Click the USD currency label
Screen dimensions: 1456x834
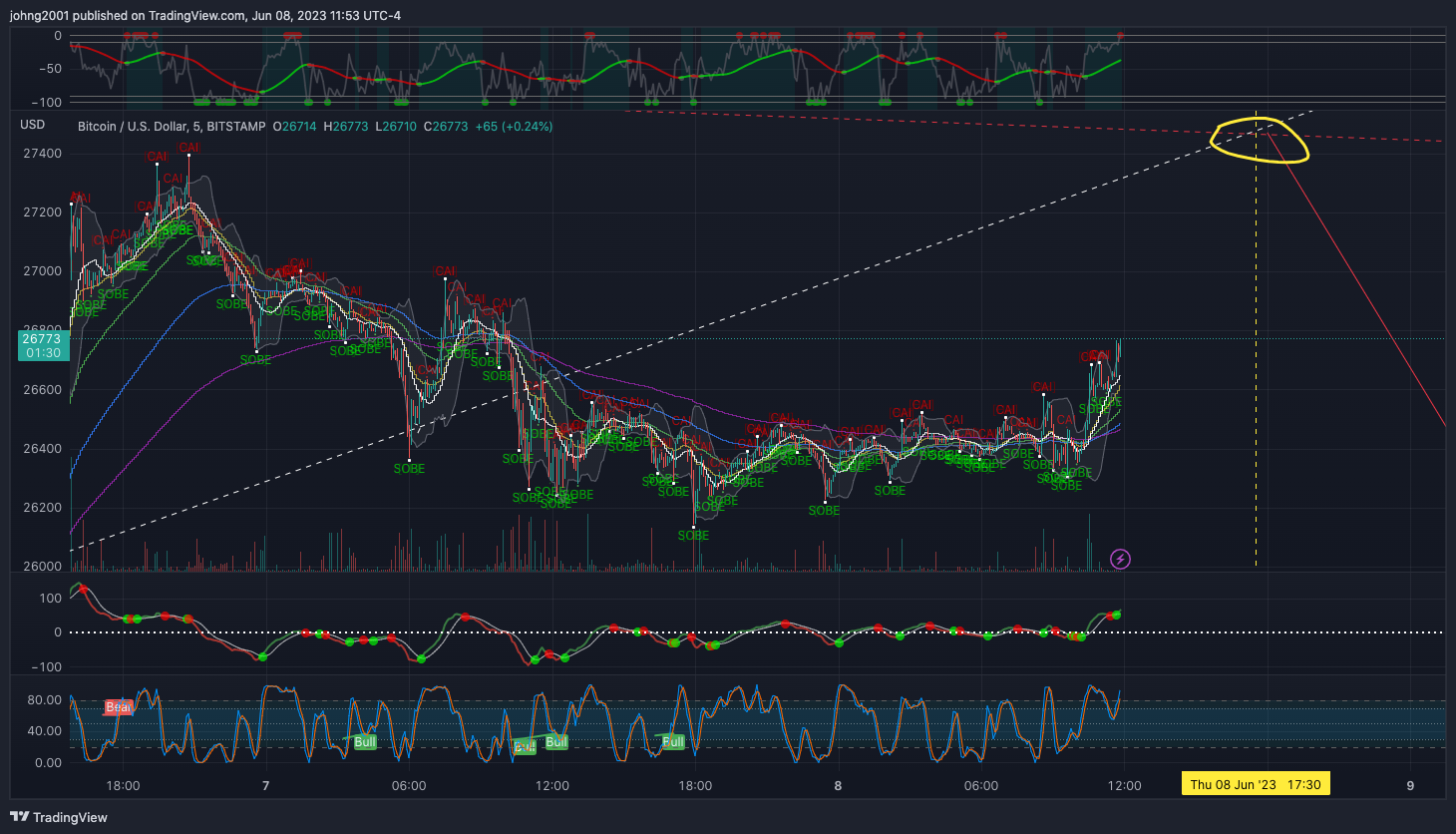coord(33,125)
